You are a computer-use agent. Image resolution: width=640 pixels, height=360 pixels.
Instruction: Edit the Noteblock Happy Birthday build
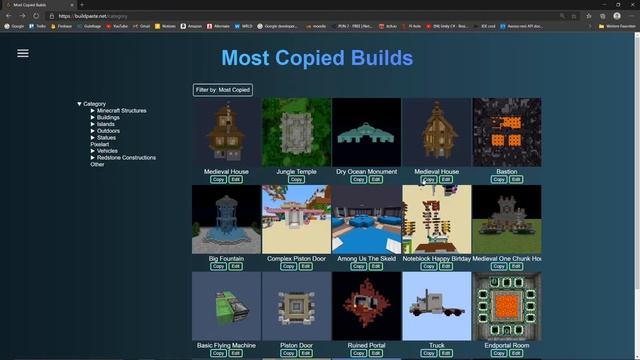pos(446,267)
